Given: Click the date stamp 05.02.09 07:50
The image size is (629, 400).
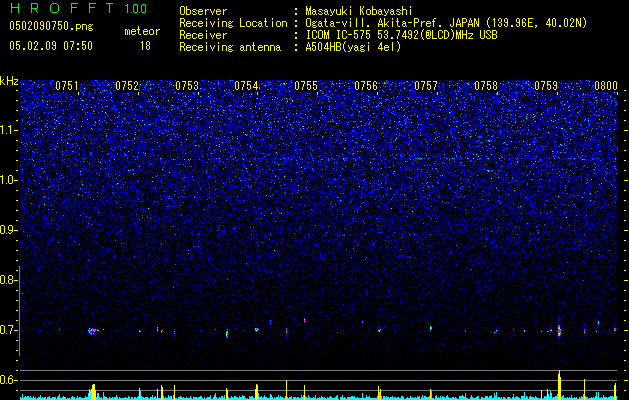Looking at the screenshot, I should click(51, 46).
